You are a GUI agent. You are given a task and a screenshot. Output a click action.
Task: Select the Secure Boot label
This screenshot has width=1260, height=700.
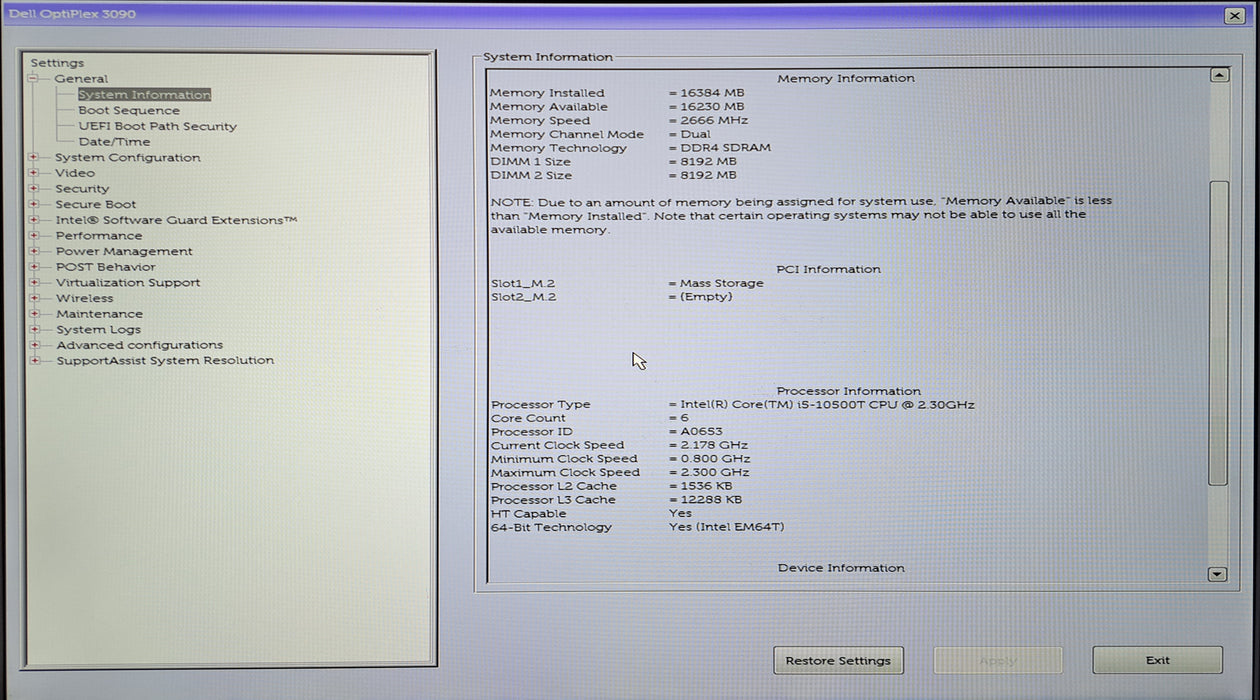[96, 204]
